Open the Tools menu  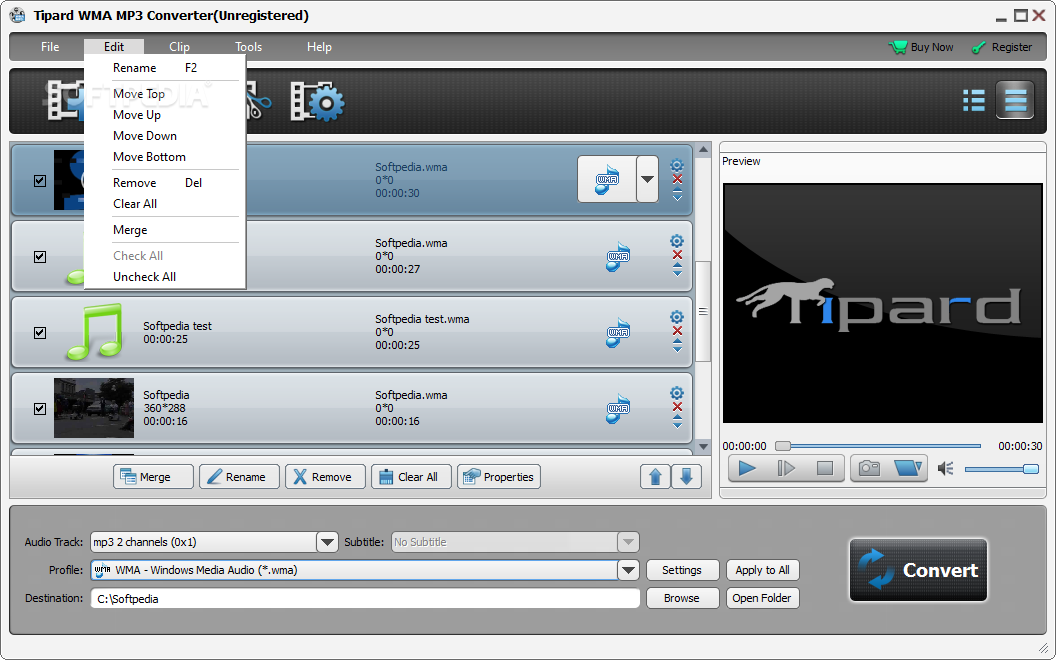pos(249,46)
